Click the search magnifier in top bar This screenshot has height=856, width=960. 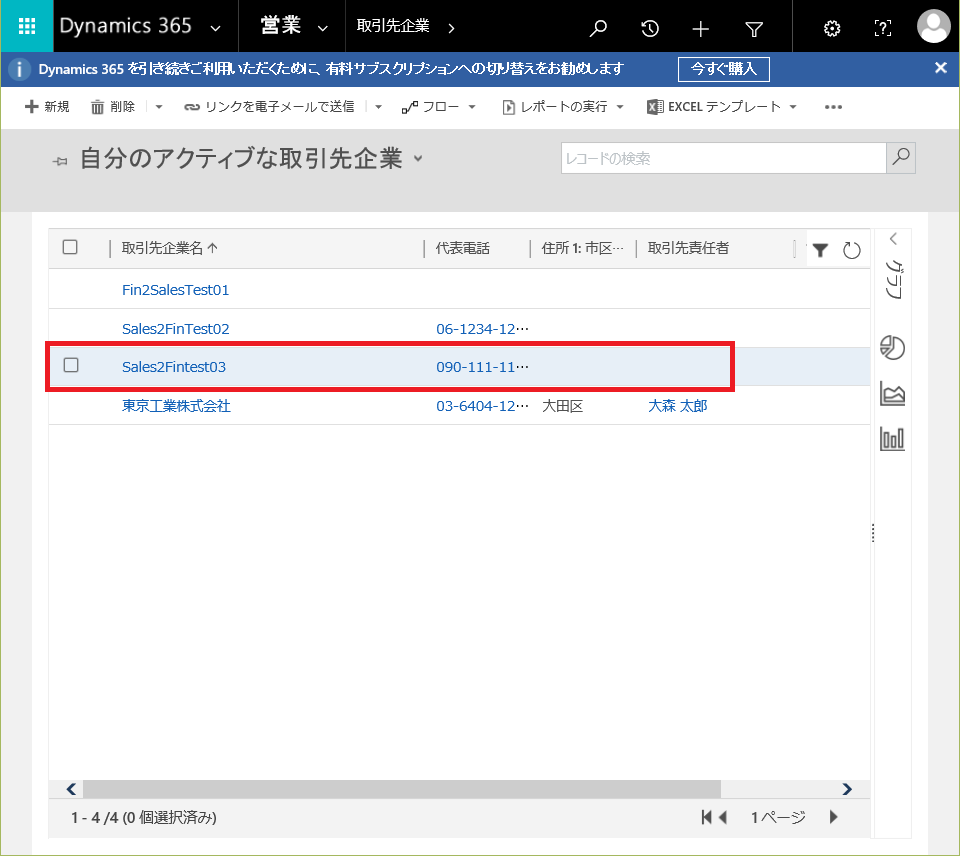point(598,28)
